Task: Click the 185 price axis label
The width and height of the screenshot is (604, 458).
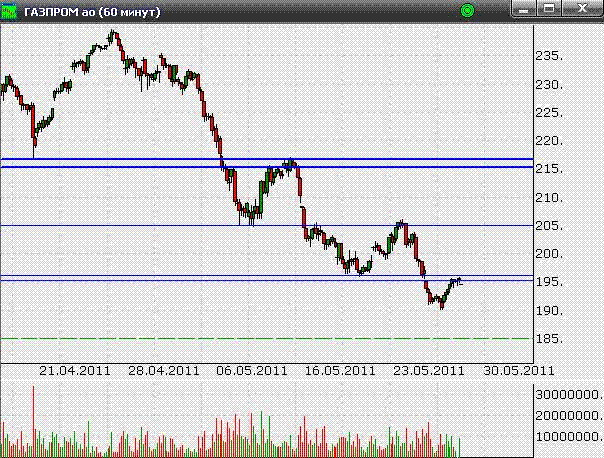Action: pyautogui.click(x=549, y=339)
